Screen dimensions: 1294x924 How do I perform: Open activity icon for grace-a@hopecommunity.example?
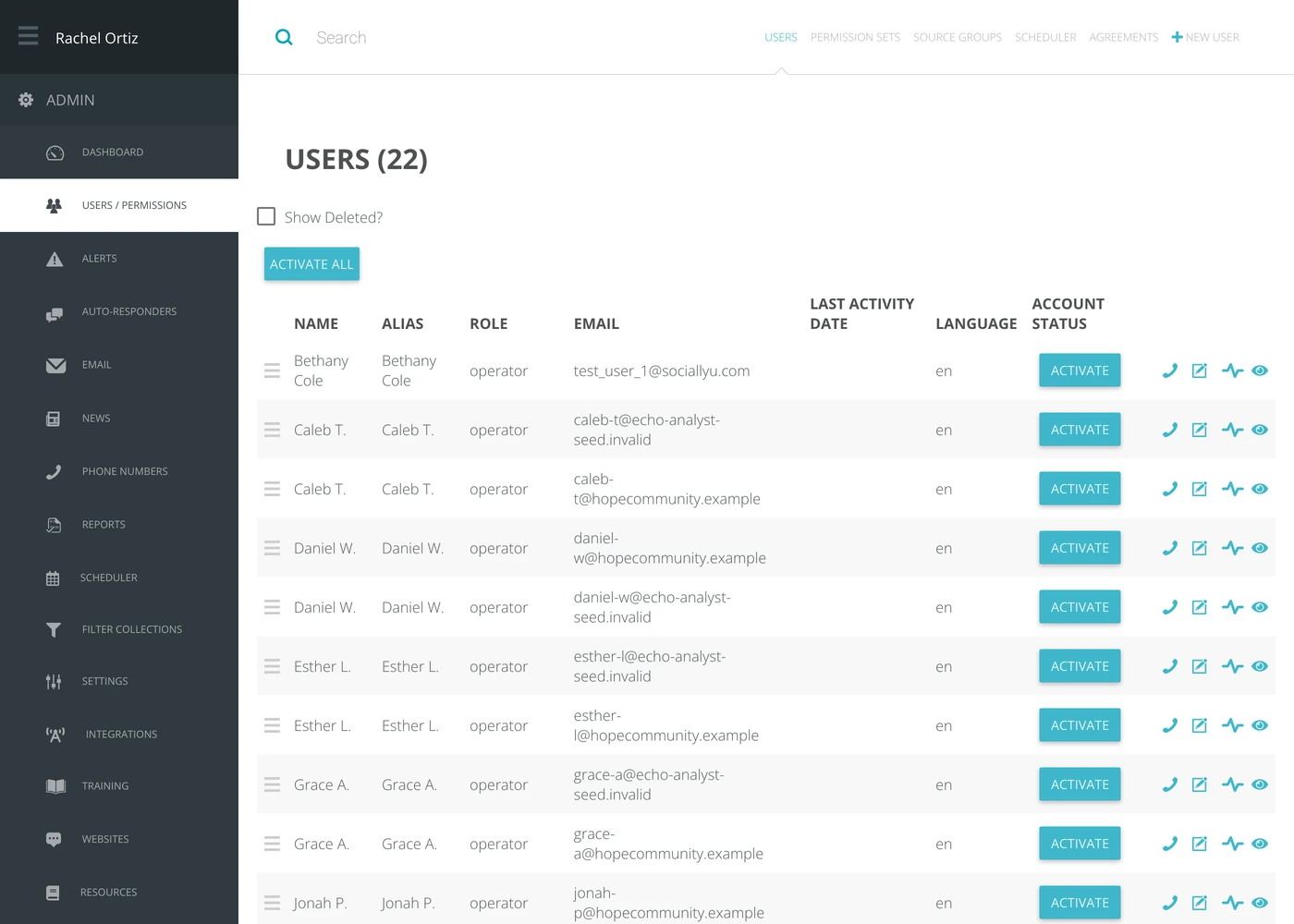pos(1232,844)
